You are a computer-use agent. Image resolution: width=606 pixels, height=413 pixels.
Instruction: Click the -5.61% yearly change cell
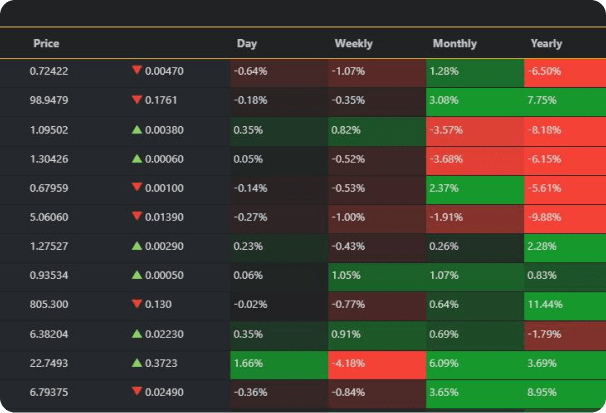pyautogui.click(x=565, y=190)
